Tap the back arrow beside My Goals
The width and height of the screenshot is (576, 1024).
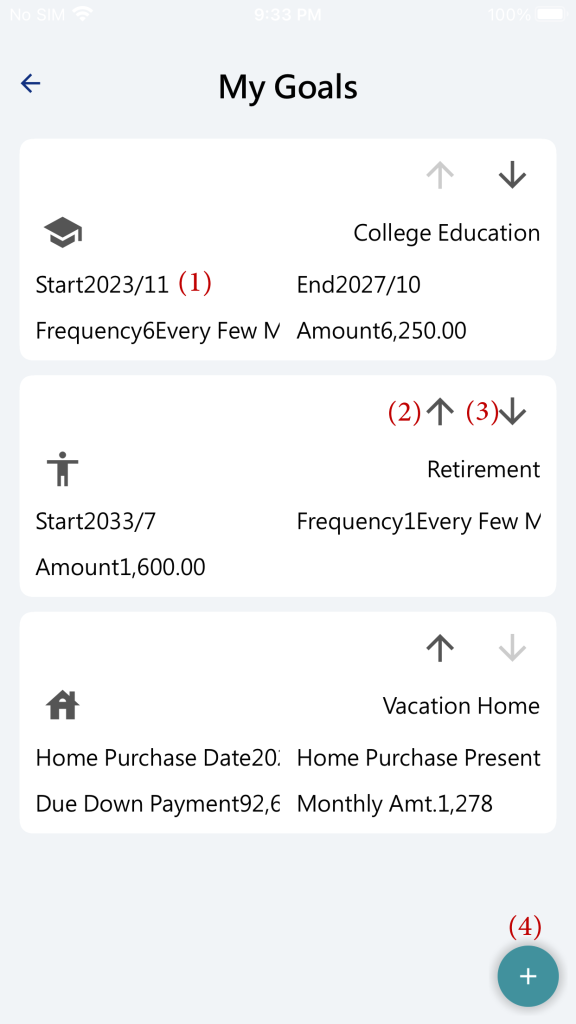[x=31, y=84]
